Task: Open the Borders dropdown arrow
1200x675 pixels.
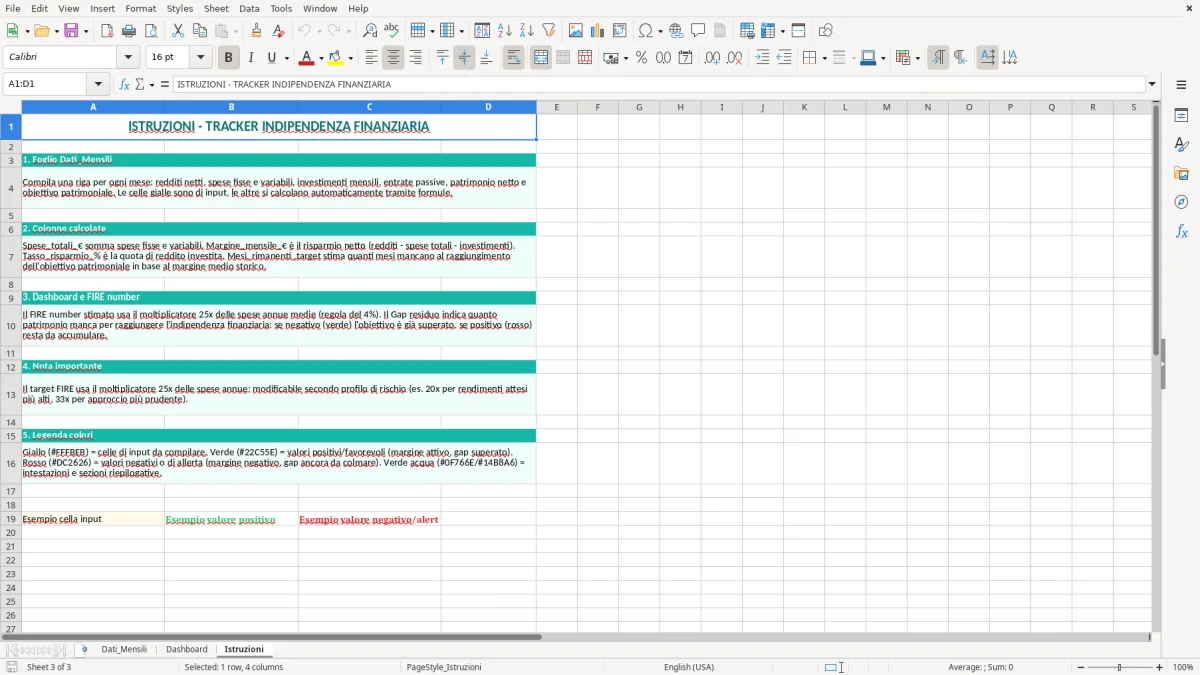Action: [824, 58]
